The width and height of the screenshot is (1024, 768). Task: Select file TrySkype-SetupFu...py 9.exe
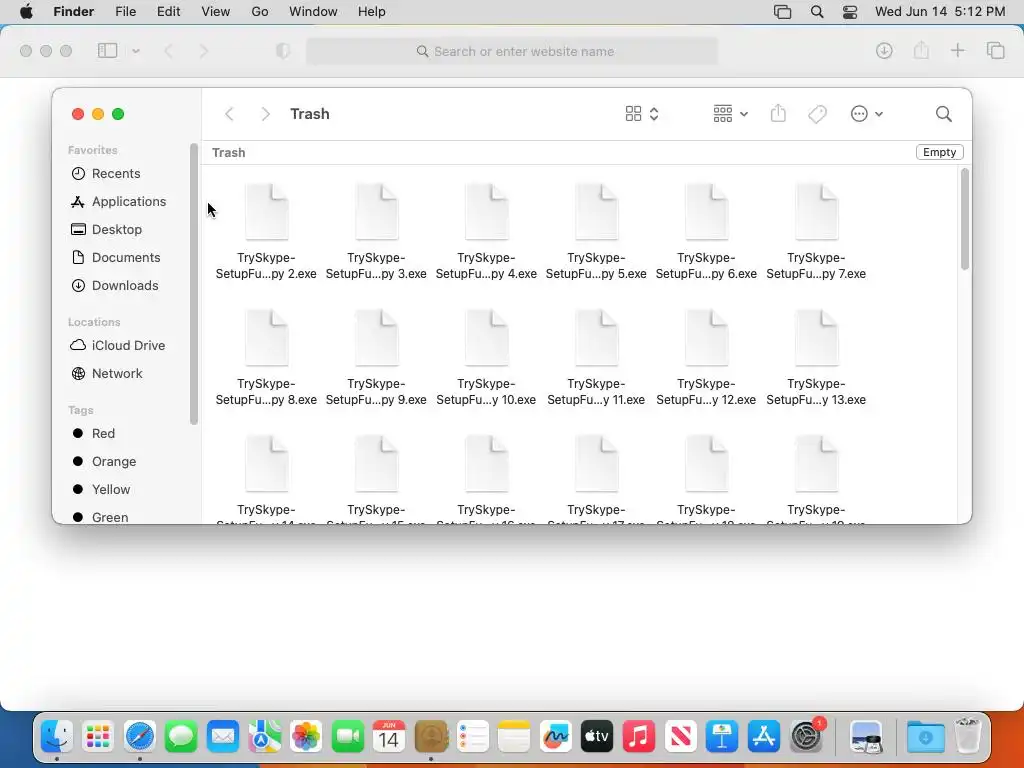click(376, 358)
